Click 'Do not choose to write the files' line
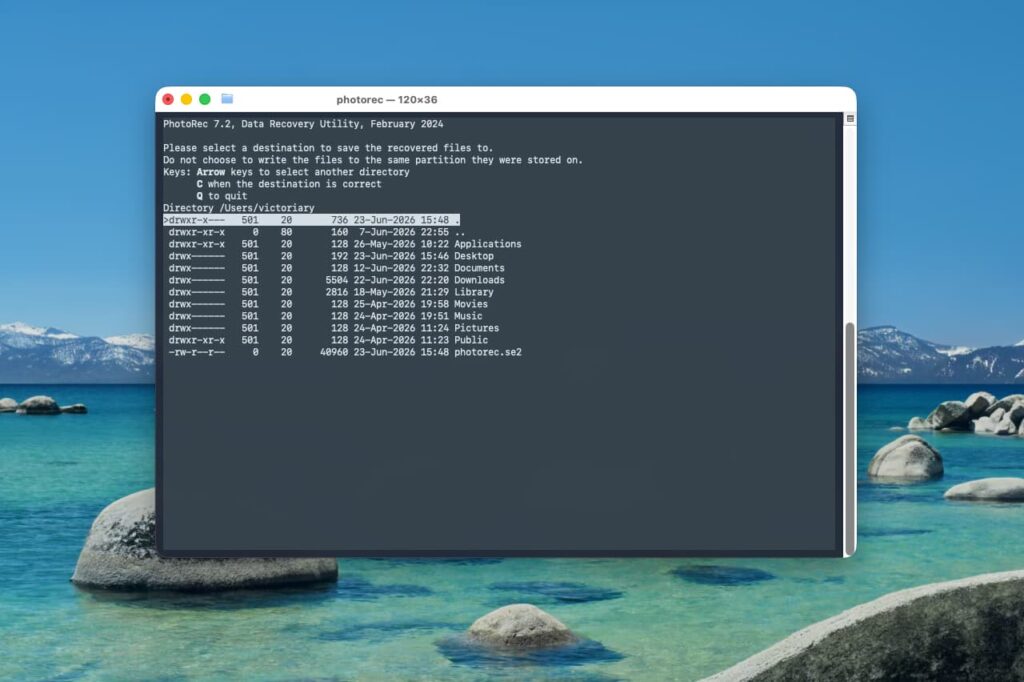 (372, 160)
